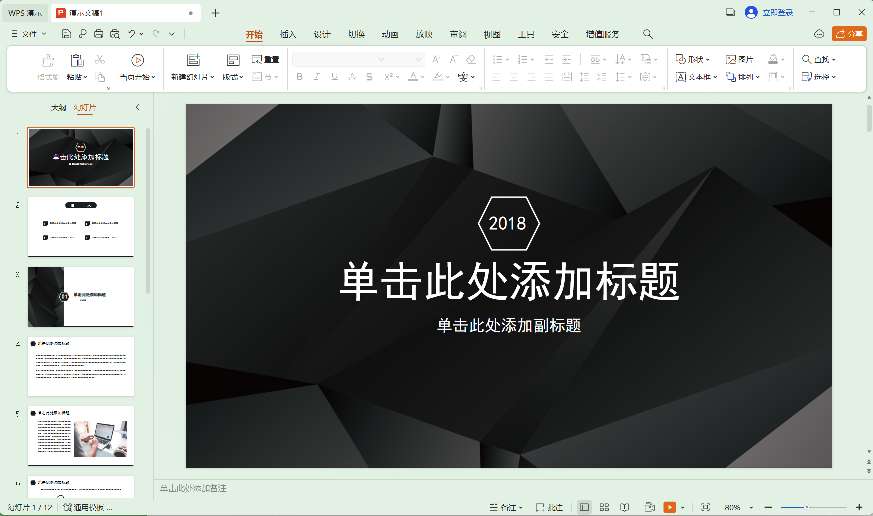Click the Undo arrow icon
Image resolution: width=873 pixels, height=516 pixels.
click(133, 34)
